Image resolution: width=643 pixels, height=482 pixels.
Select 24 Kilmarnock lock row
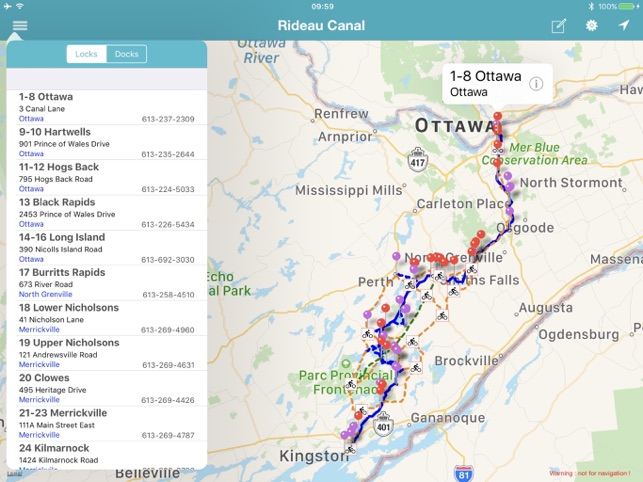click(x=107, y=455)
